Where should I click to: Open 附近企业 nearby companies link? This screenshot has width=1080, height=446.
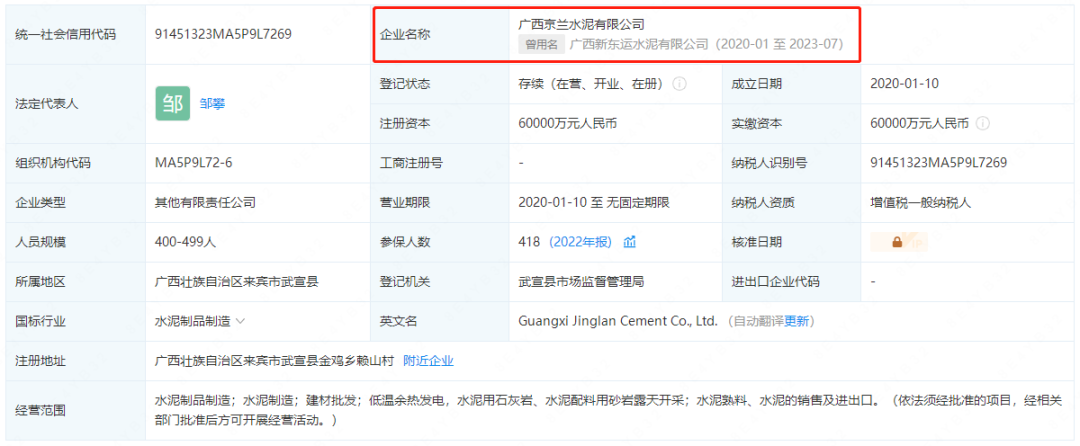pos(428,360)
